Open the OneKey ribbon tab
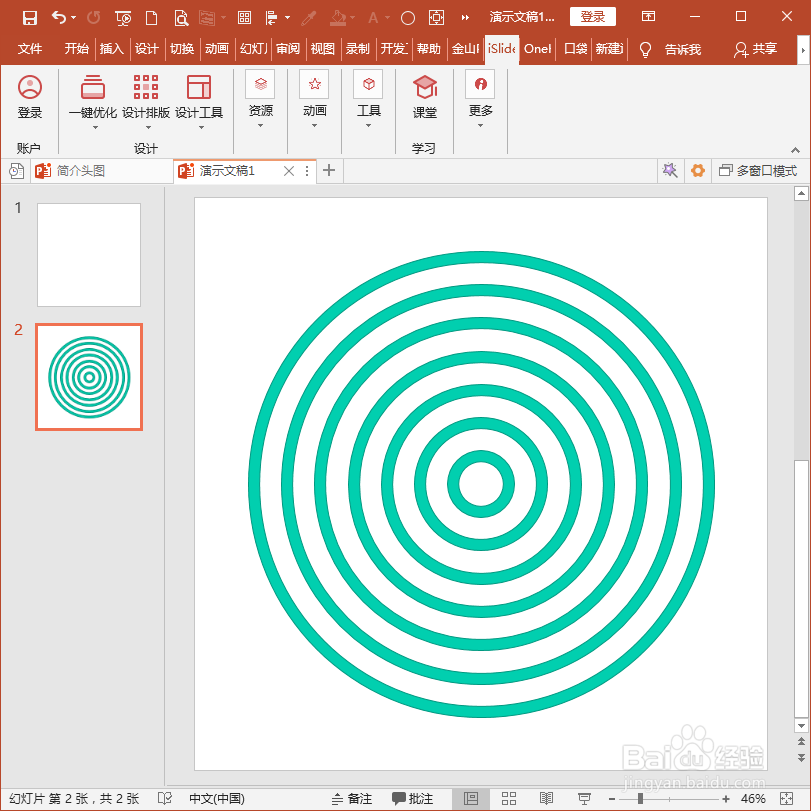This screenshot has width=811, height=811. (537, 49)
